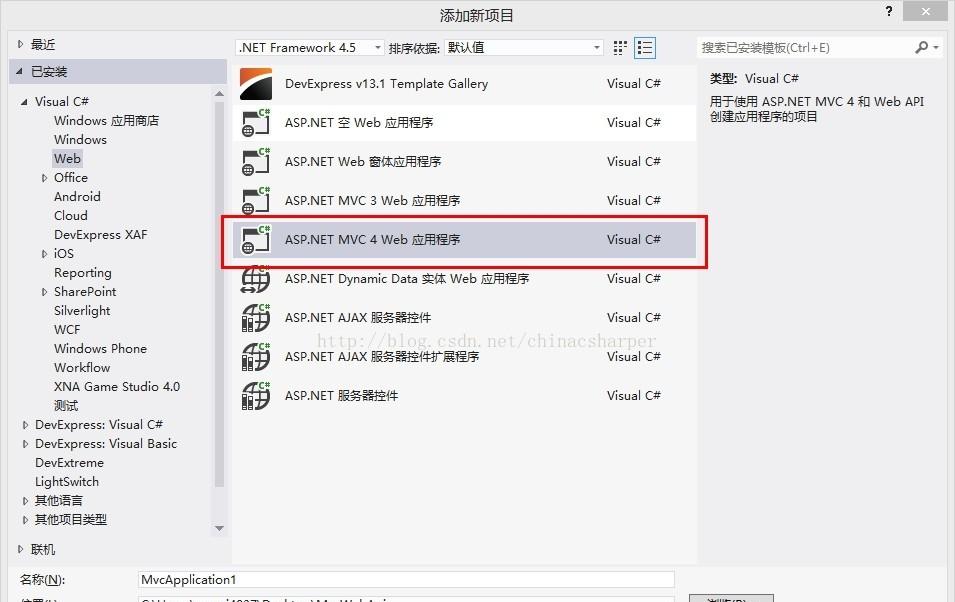
Task: Choose ASP.NET MVC 3 Web 应用程序 text
Action: click(372, 200)
